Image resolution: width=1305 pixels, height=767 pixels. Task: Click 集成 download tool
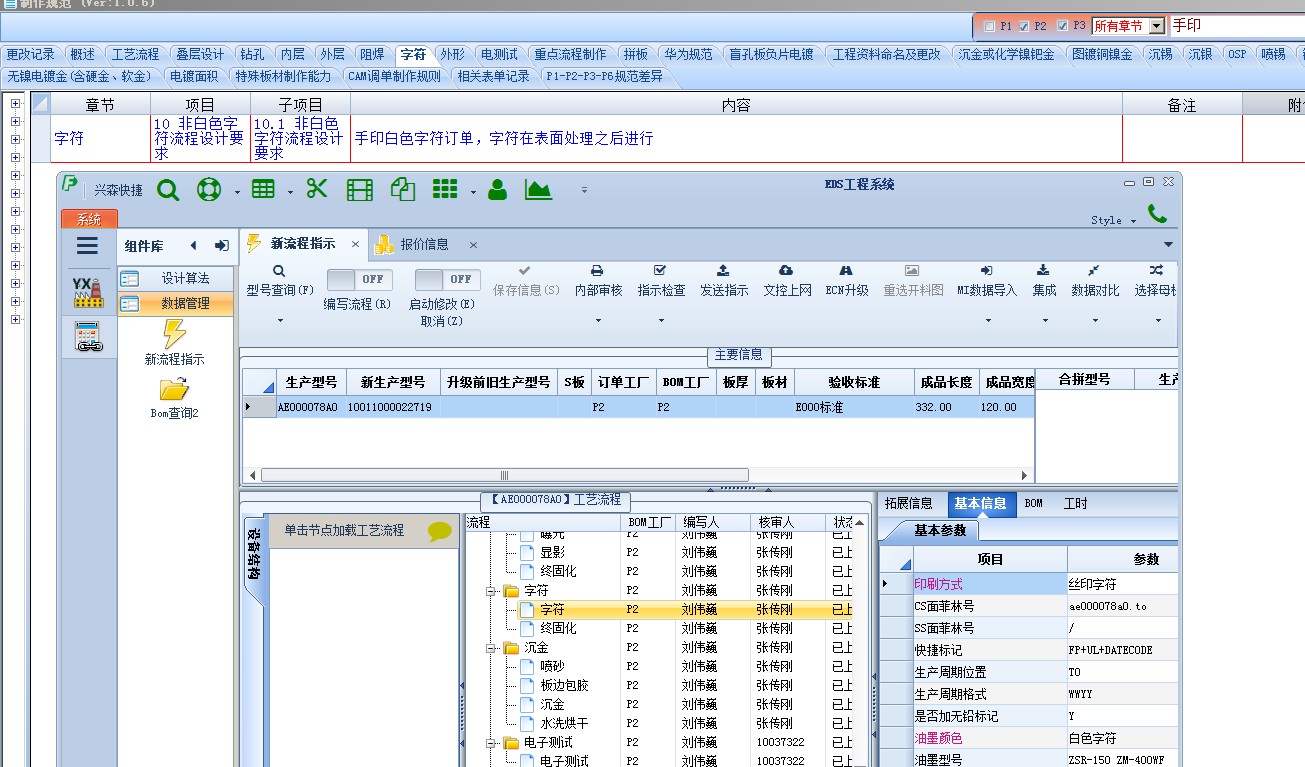click(1044, 280)
